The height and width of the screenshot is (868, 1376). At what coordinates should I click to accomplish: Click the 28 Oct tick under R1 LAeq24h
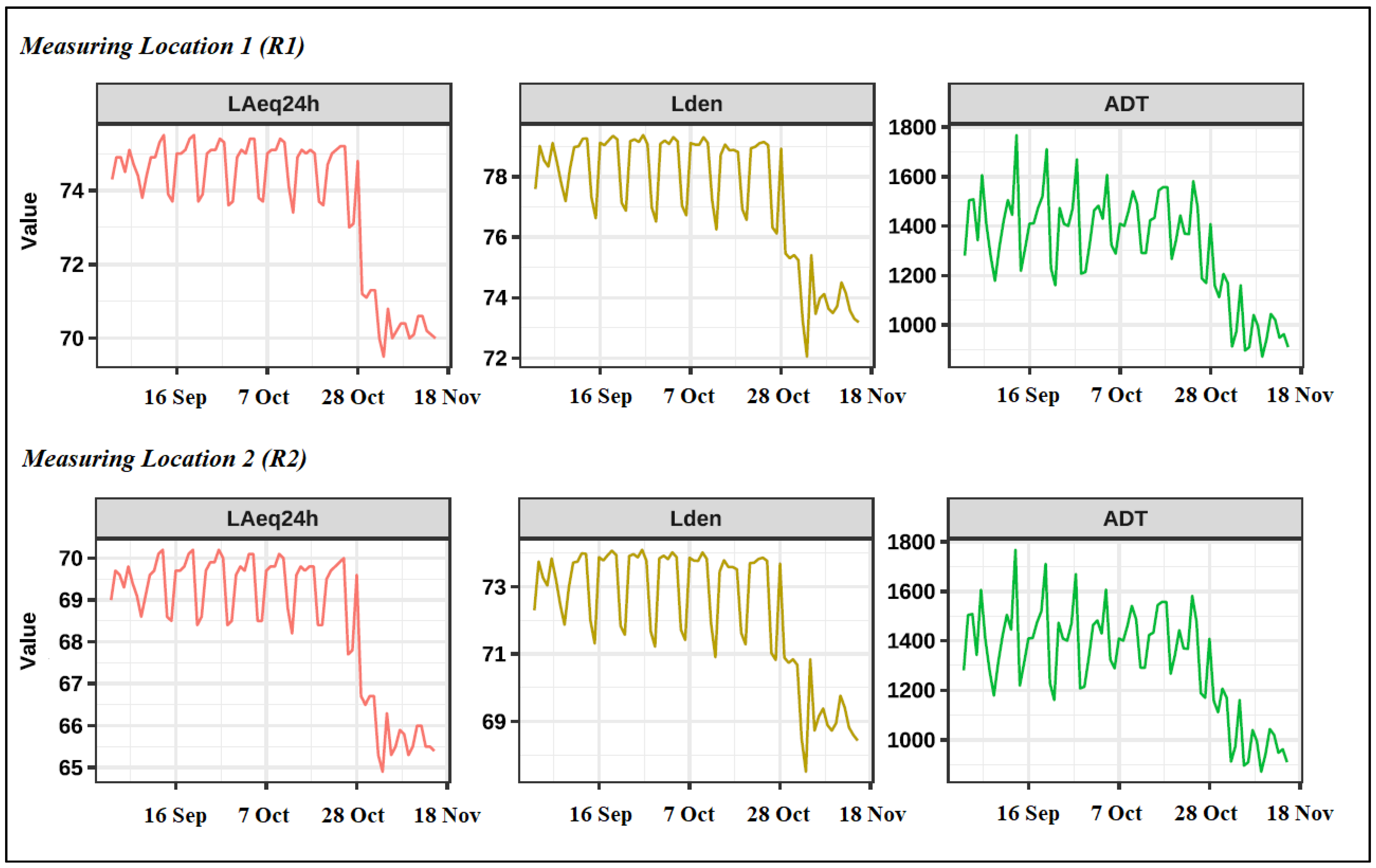point(352,397)
